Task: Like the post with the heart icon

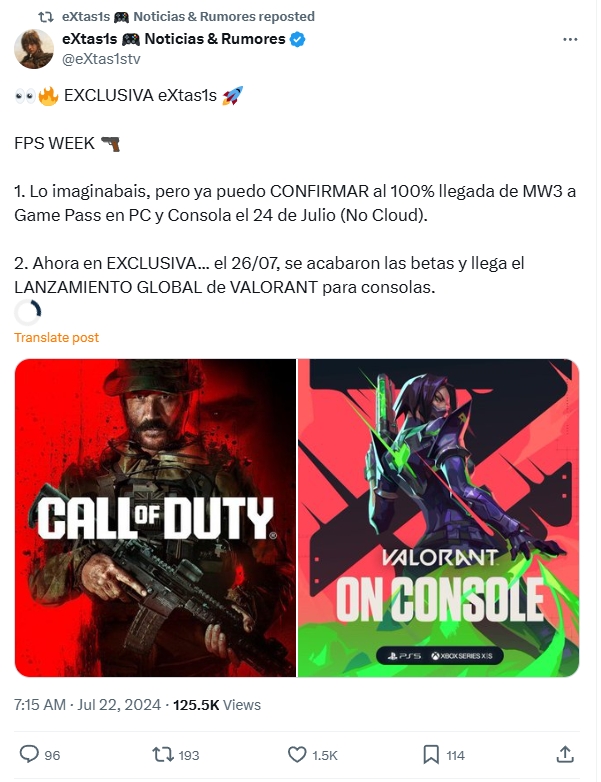Action: coord(297,754)
